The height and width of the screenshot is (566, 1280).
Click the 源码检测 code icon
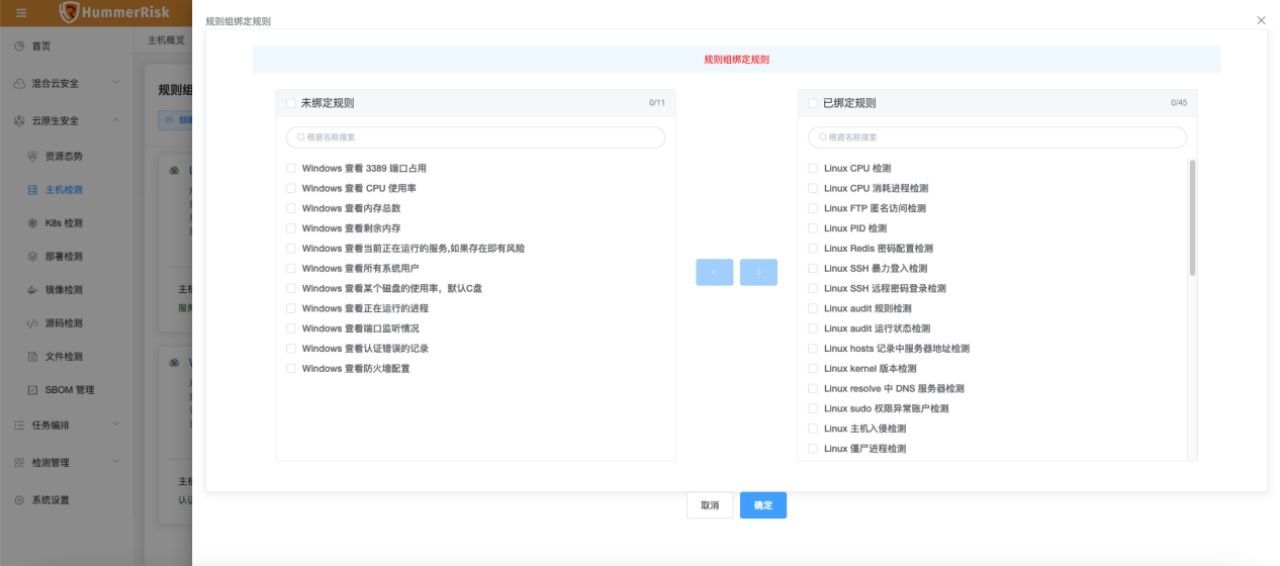coord(32,323)
